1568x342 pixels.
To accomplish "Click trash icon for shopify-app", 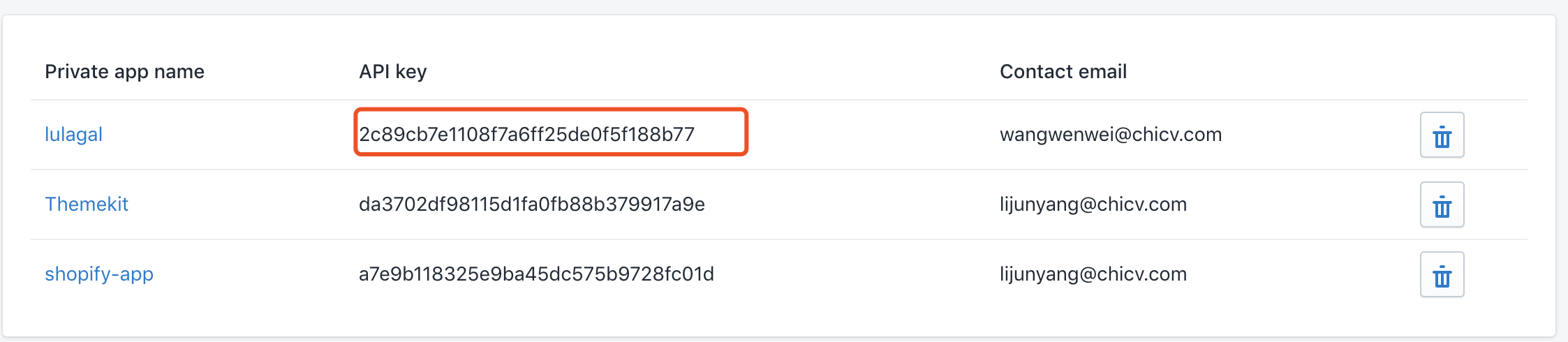I will tap(1442, 274).
